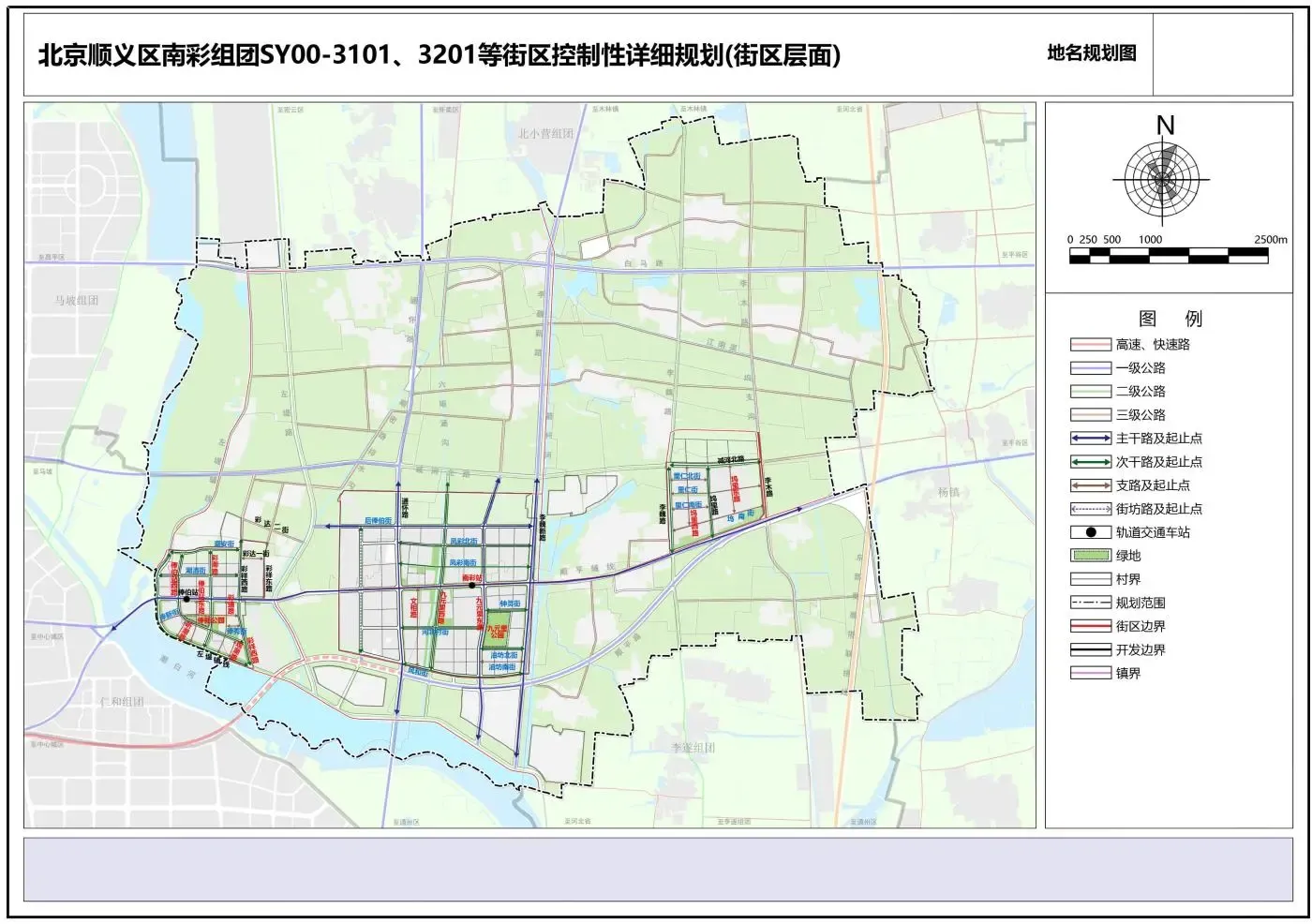
Task: Click the 图例 legend heading
Action: [x=1169, y=319]
